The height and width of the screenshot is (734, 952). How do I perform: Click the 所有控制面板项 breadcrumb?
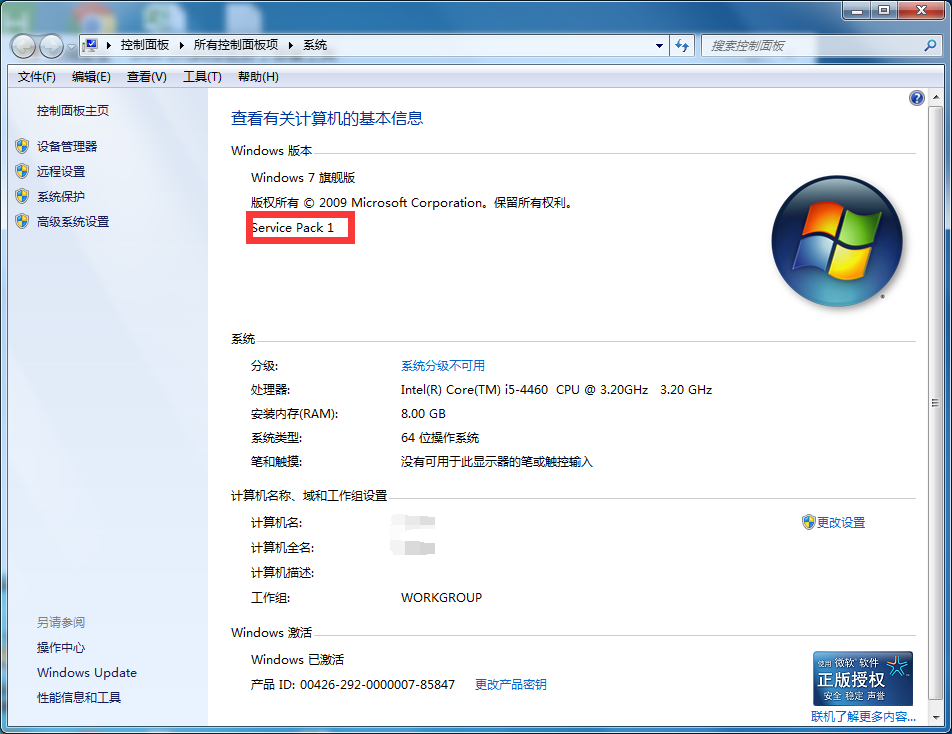point(236,45)
